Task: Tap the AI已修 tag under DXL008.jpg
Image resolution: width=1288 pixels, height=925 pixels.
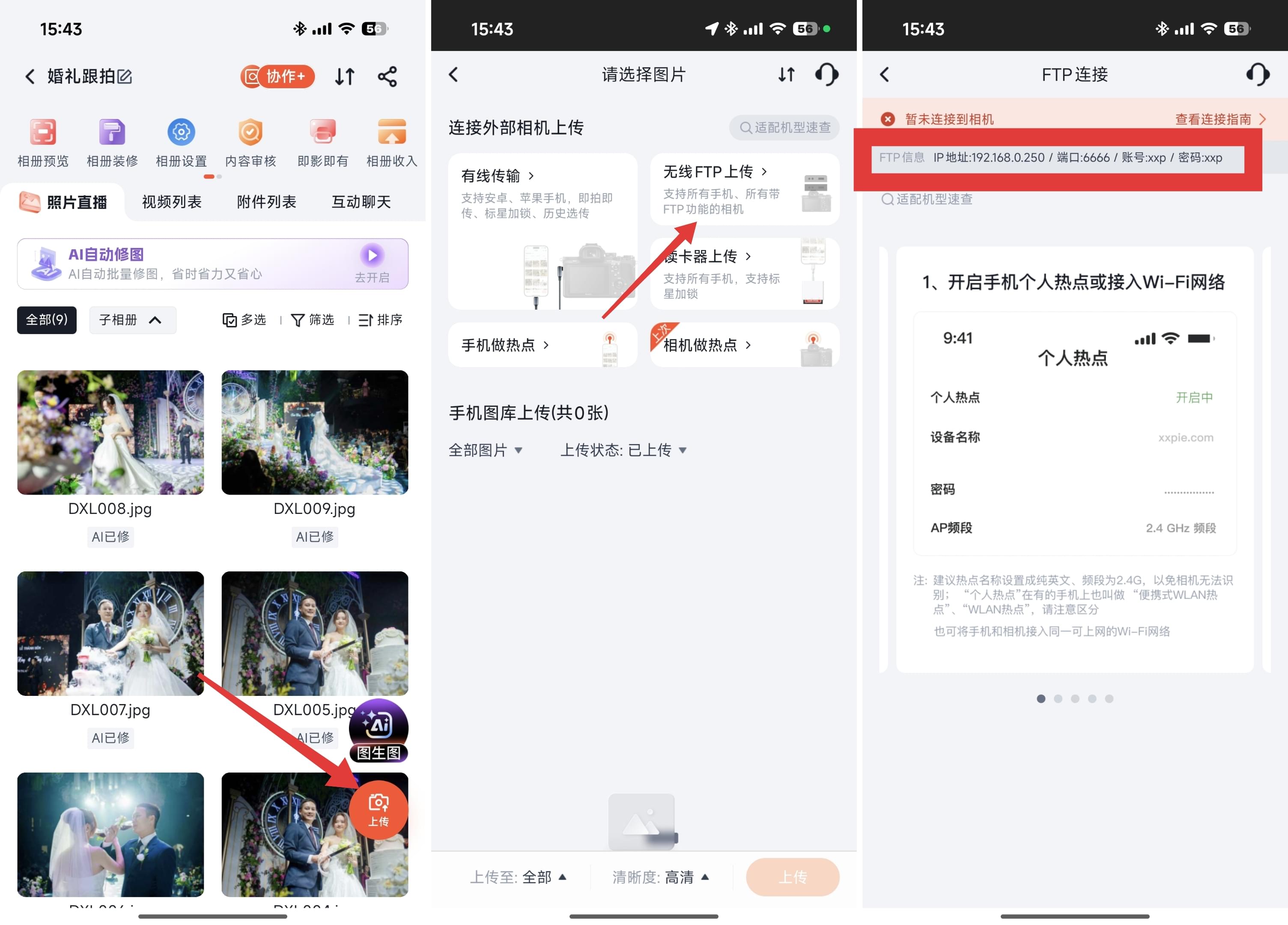Action: pyautogui.click(x=110, y=537)
